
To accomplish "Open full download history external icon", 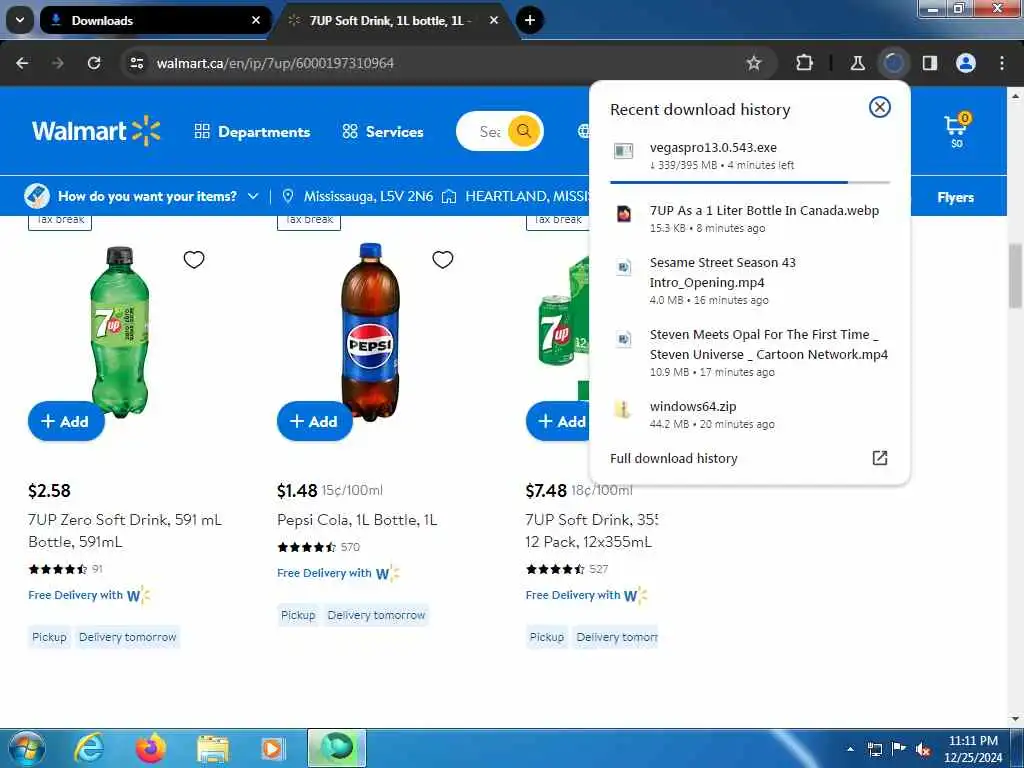I will [x=880, y=458].
